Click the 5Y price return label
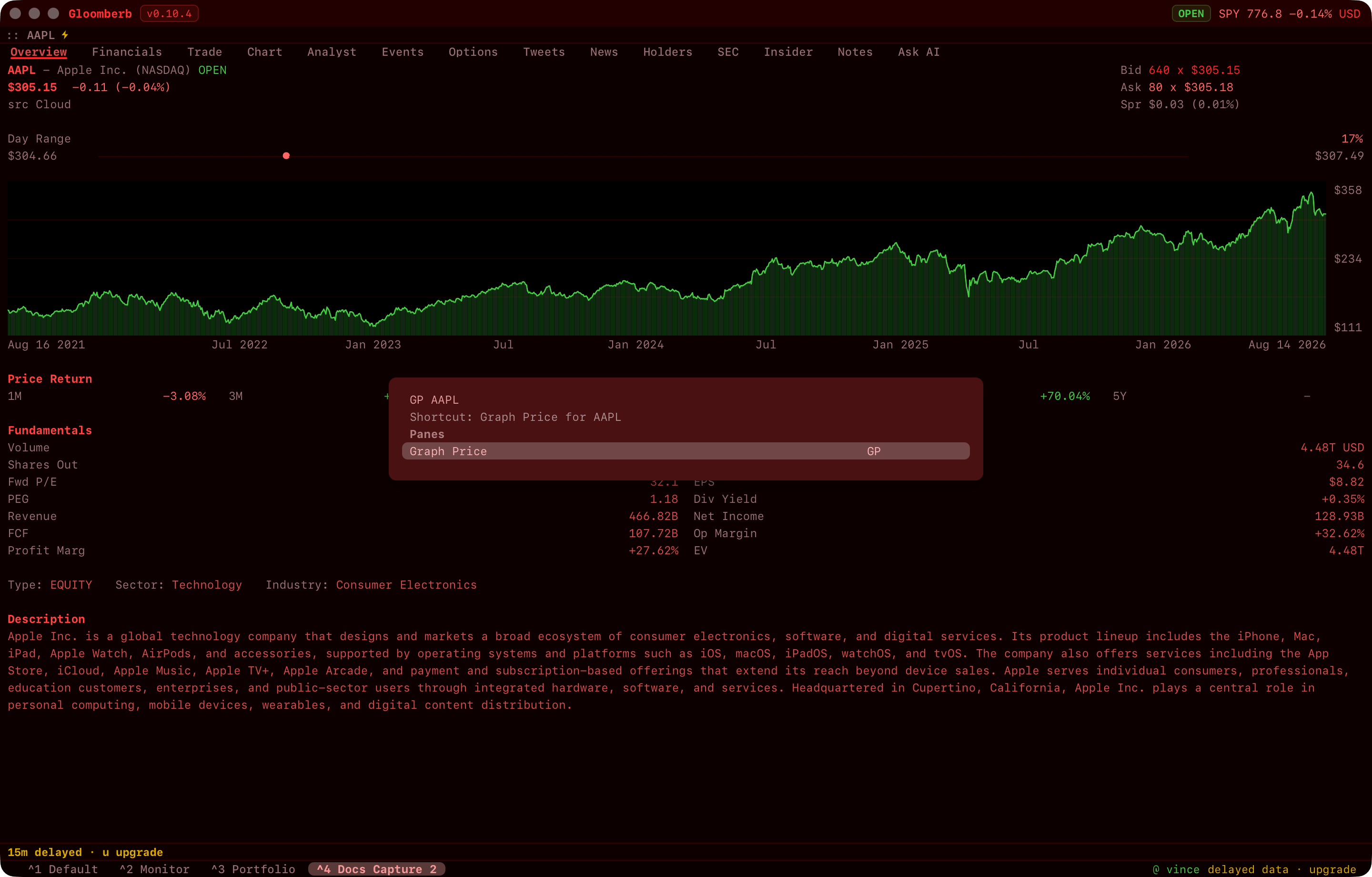The height and width of the screenshot is (877, 1372). coord(1120,396)
